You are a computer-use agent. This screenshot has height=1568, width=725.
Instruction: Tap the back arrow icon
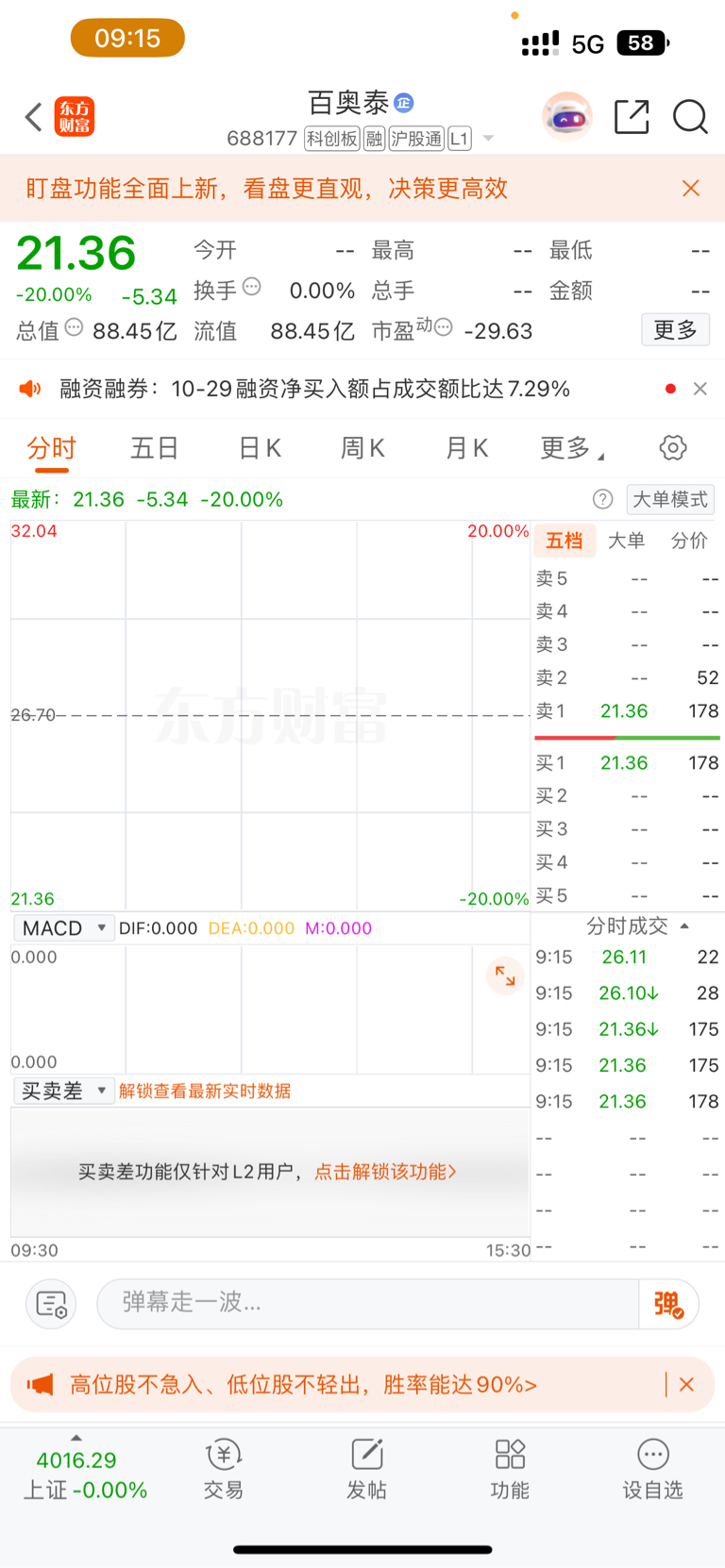pos(34,118)
